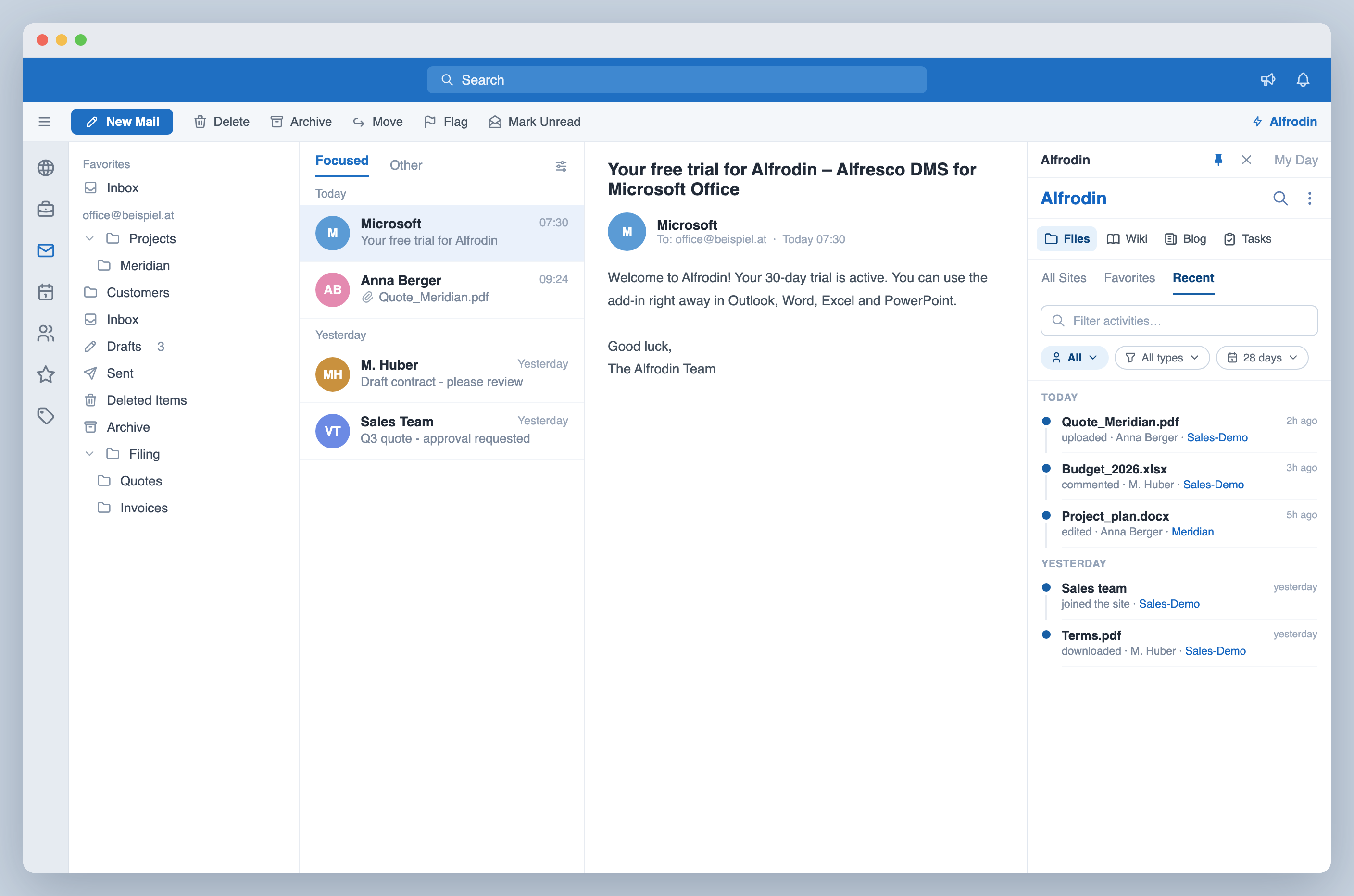Switch to the Wiki tab
This screenshot has width=1354, height=896.
click(x=1127, y=239)
